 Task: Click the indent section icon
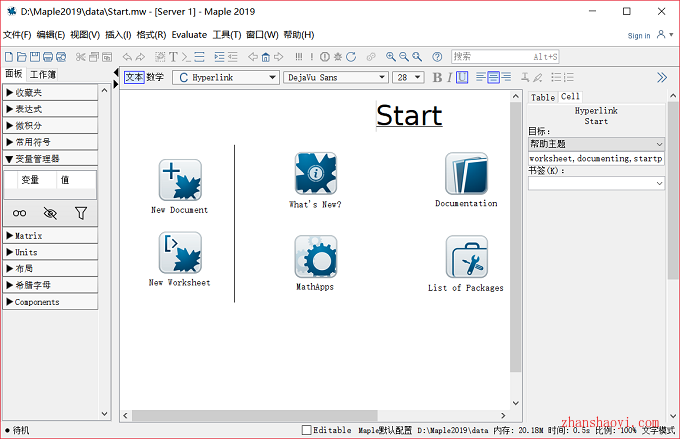(219, 57)
